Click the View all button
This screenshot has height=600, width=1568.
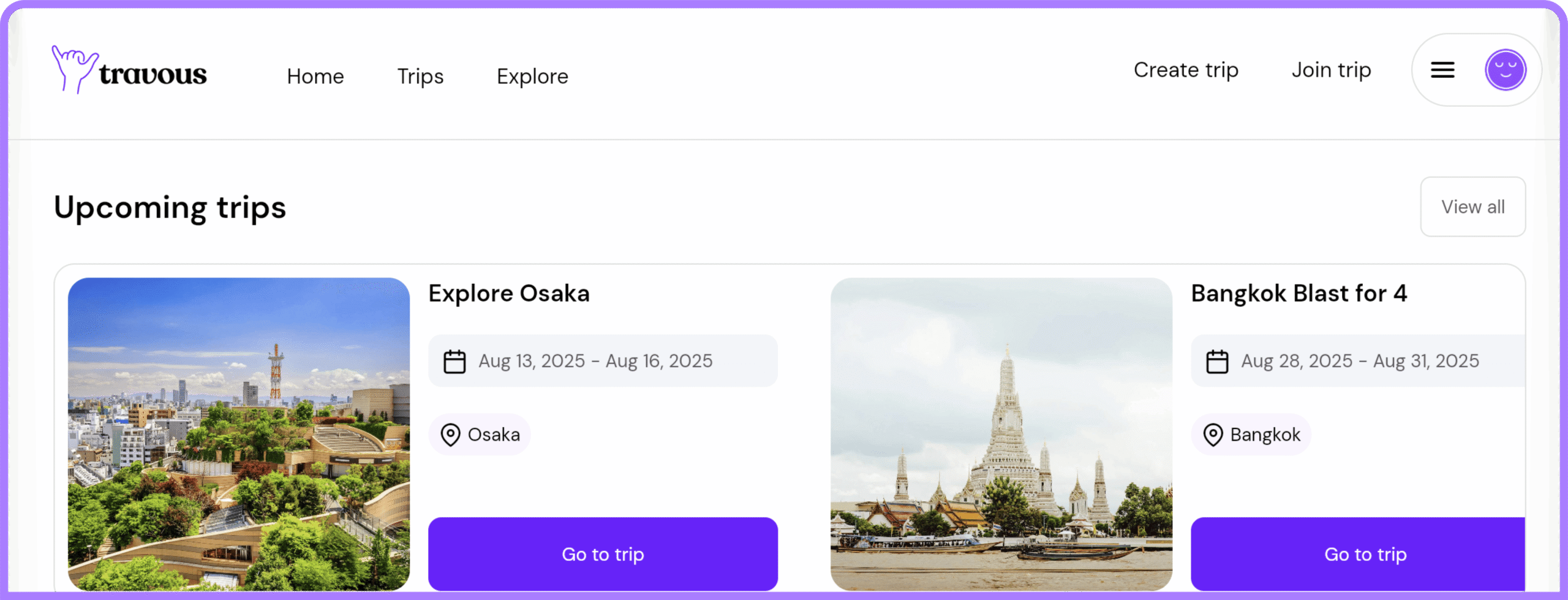coord(1473,207)
